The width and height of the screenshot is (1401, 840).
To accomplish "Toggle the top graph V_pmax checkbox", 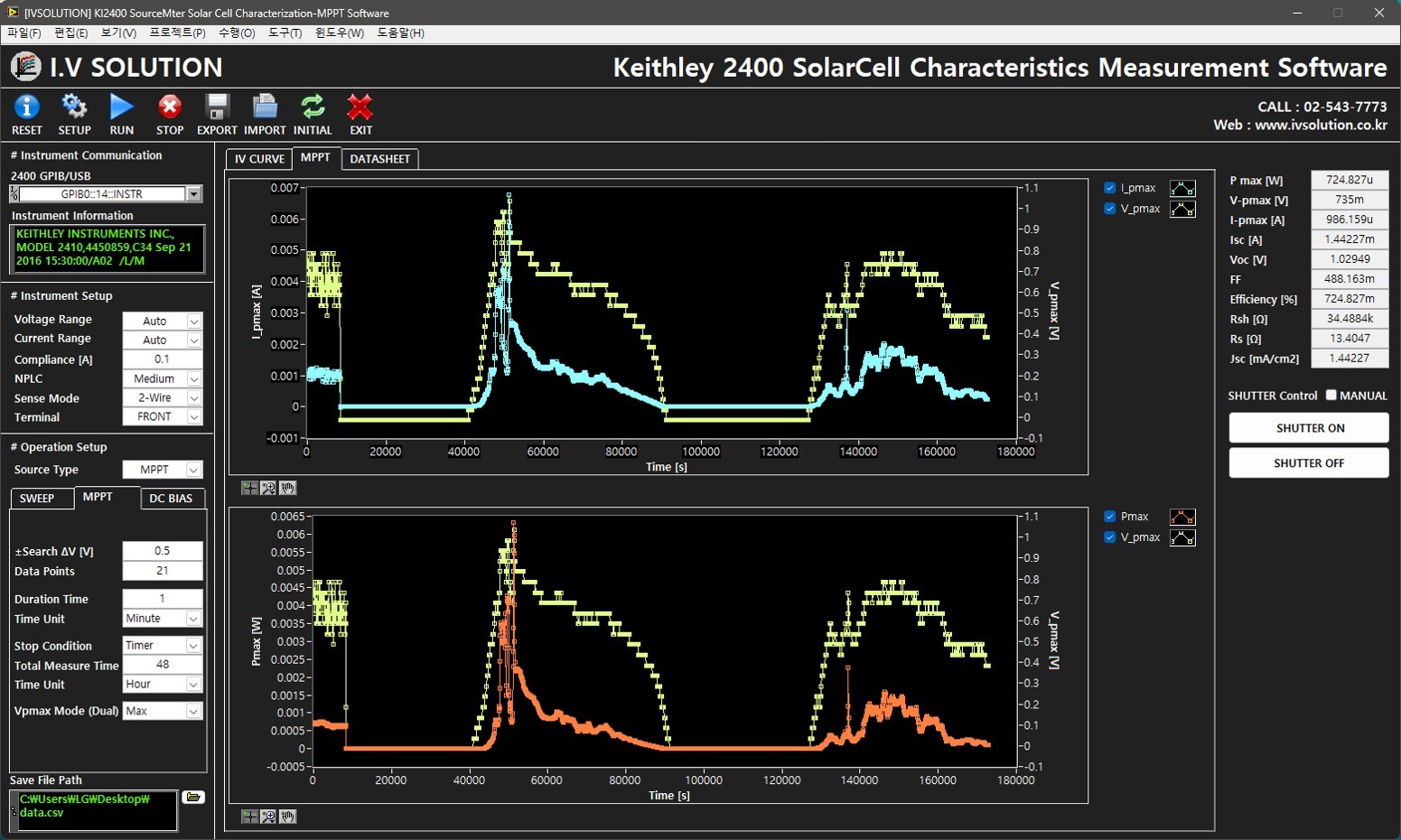I will pyautogui.click(x=1110, y=209).
